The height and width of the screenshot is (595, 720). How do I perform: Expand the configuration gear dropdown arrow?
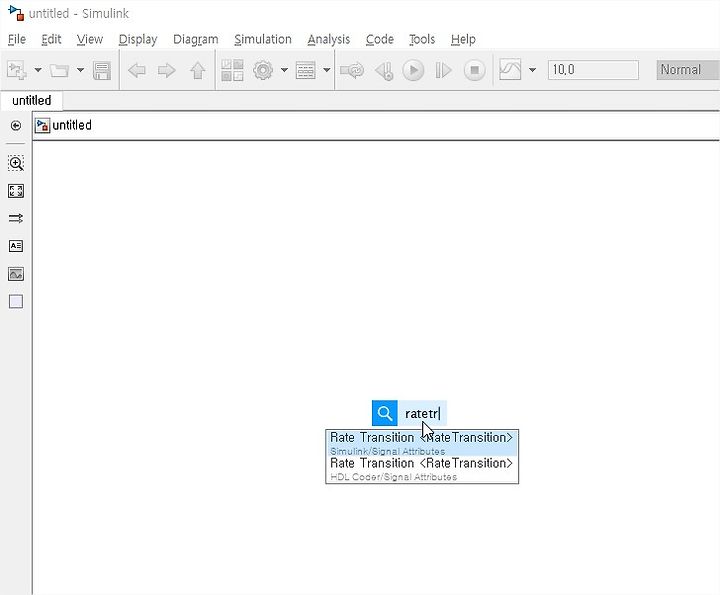coord(284,70)
